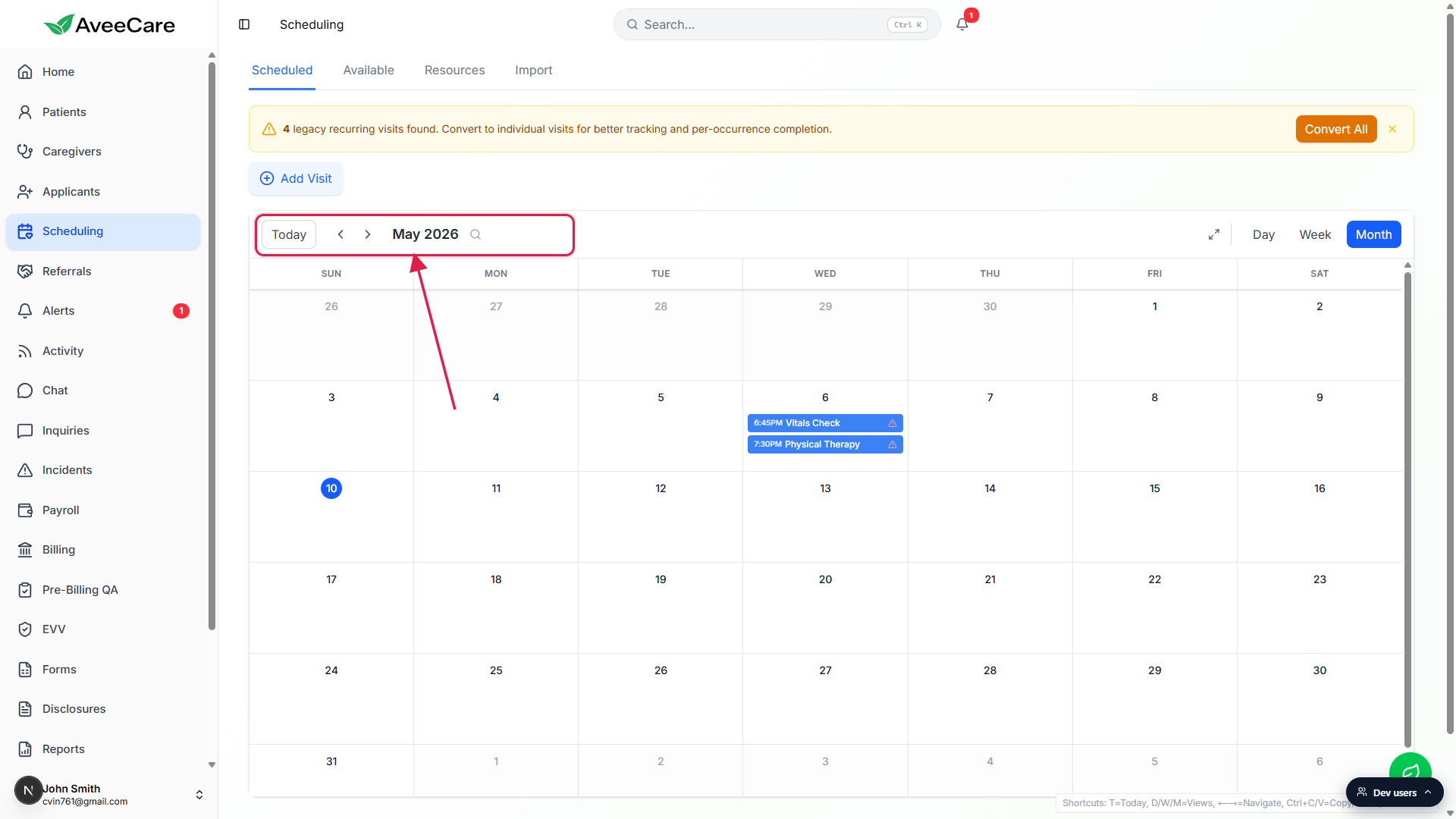Open Reports section

[x=103, y=749]
